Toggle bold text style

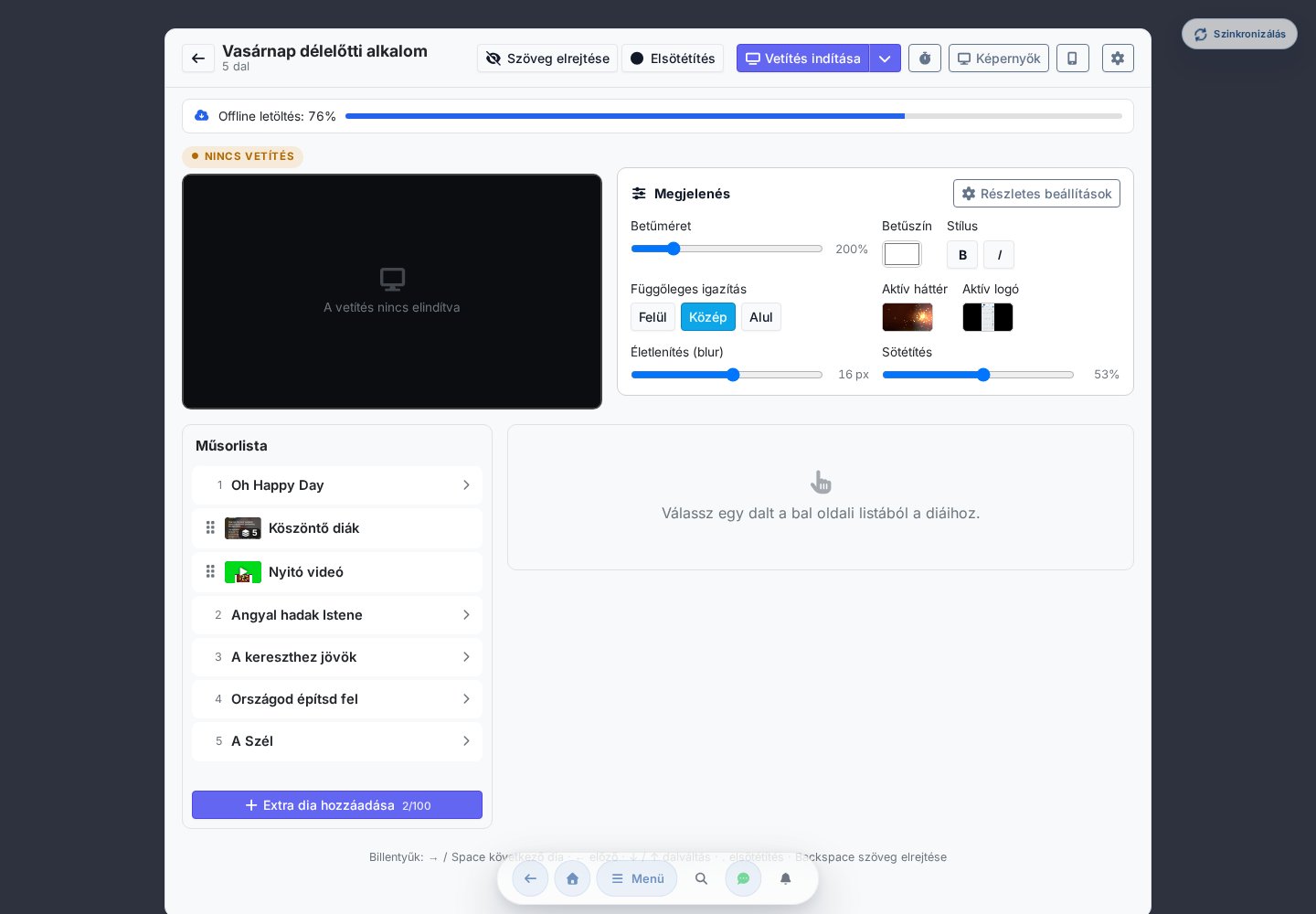pos(962,255)
